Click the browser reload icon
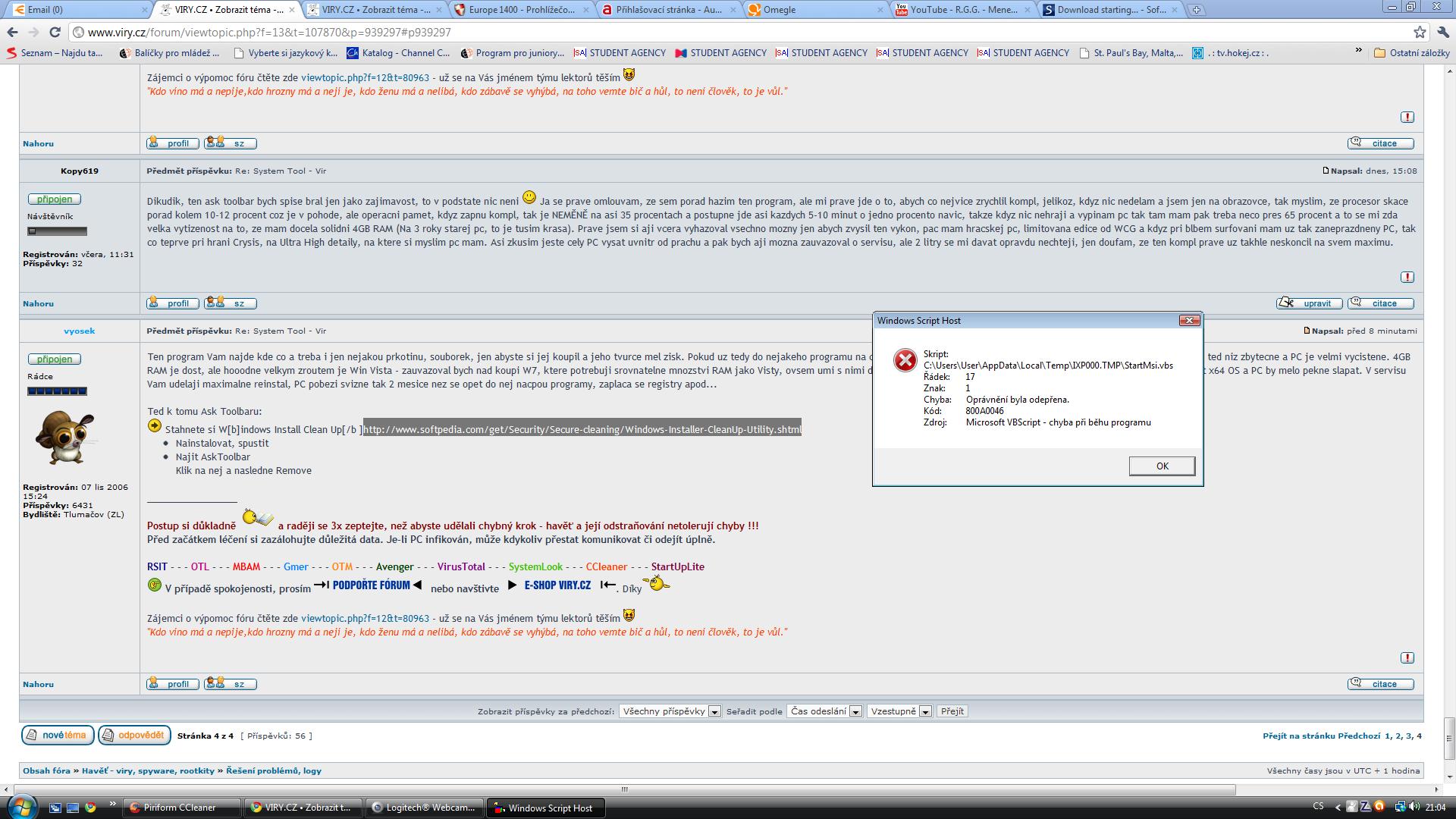 point(55,32)
